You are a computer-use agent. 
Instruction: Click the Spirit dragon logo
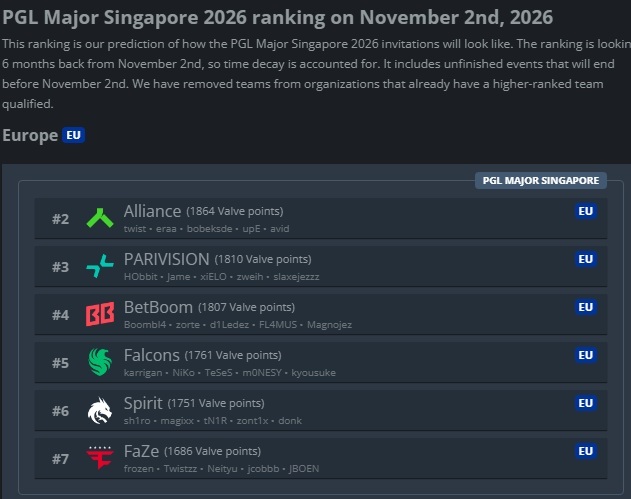[x=100, y=410]
